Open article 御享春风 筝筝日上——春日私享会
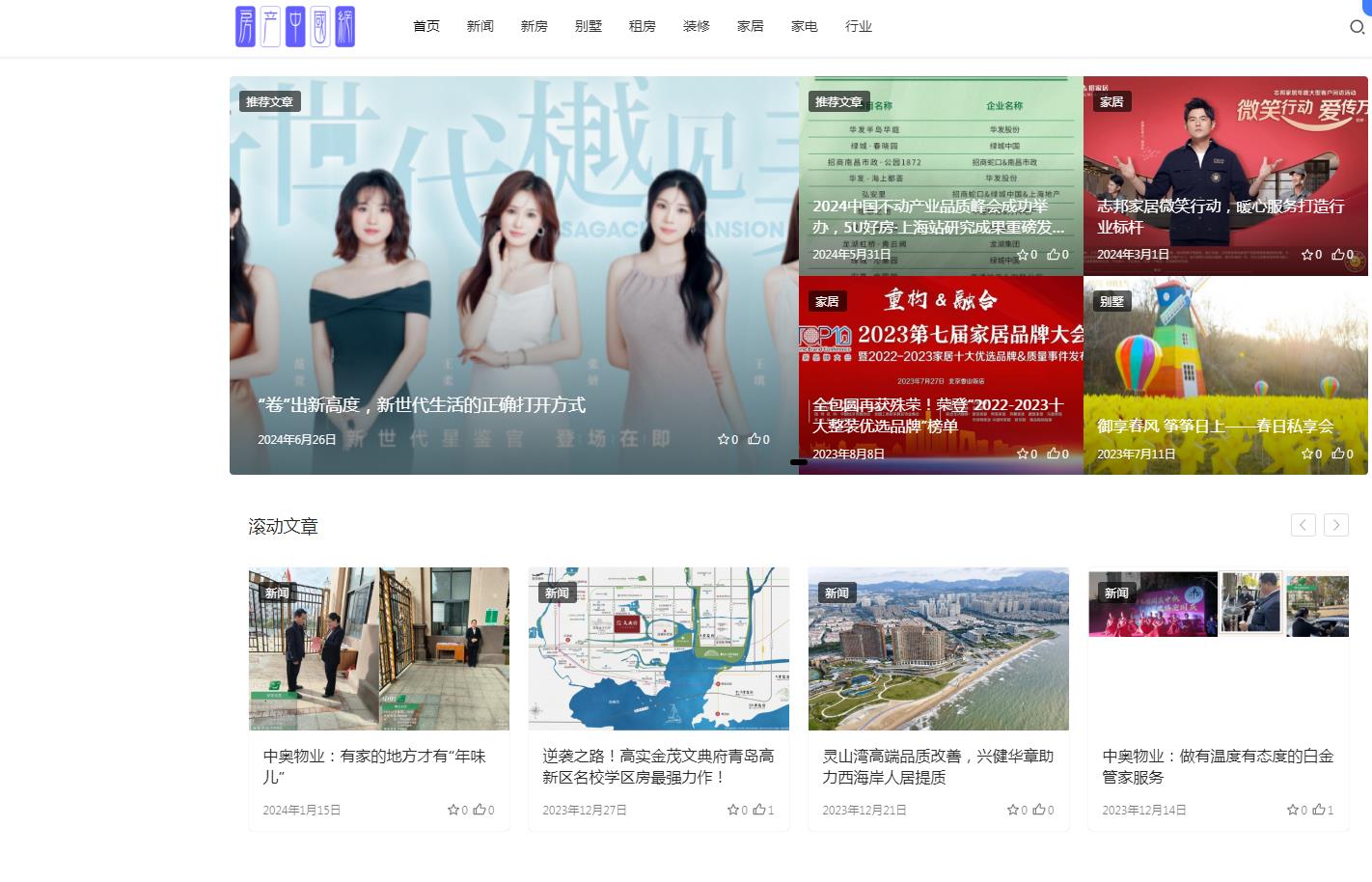Screen dimensions: 1372x882 1216,427
